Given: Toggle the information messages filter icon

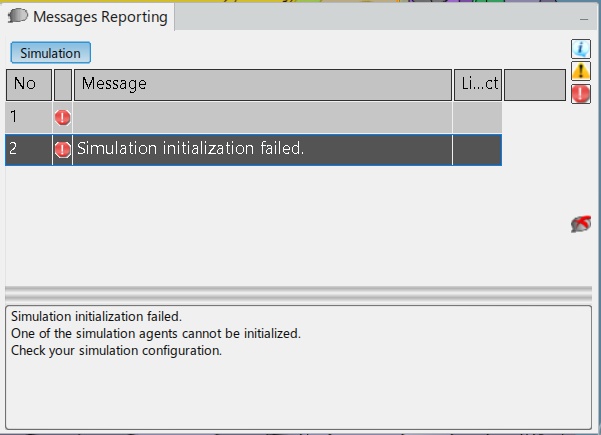Looking at the screenshot, I should coord(581,49).
